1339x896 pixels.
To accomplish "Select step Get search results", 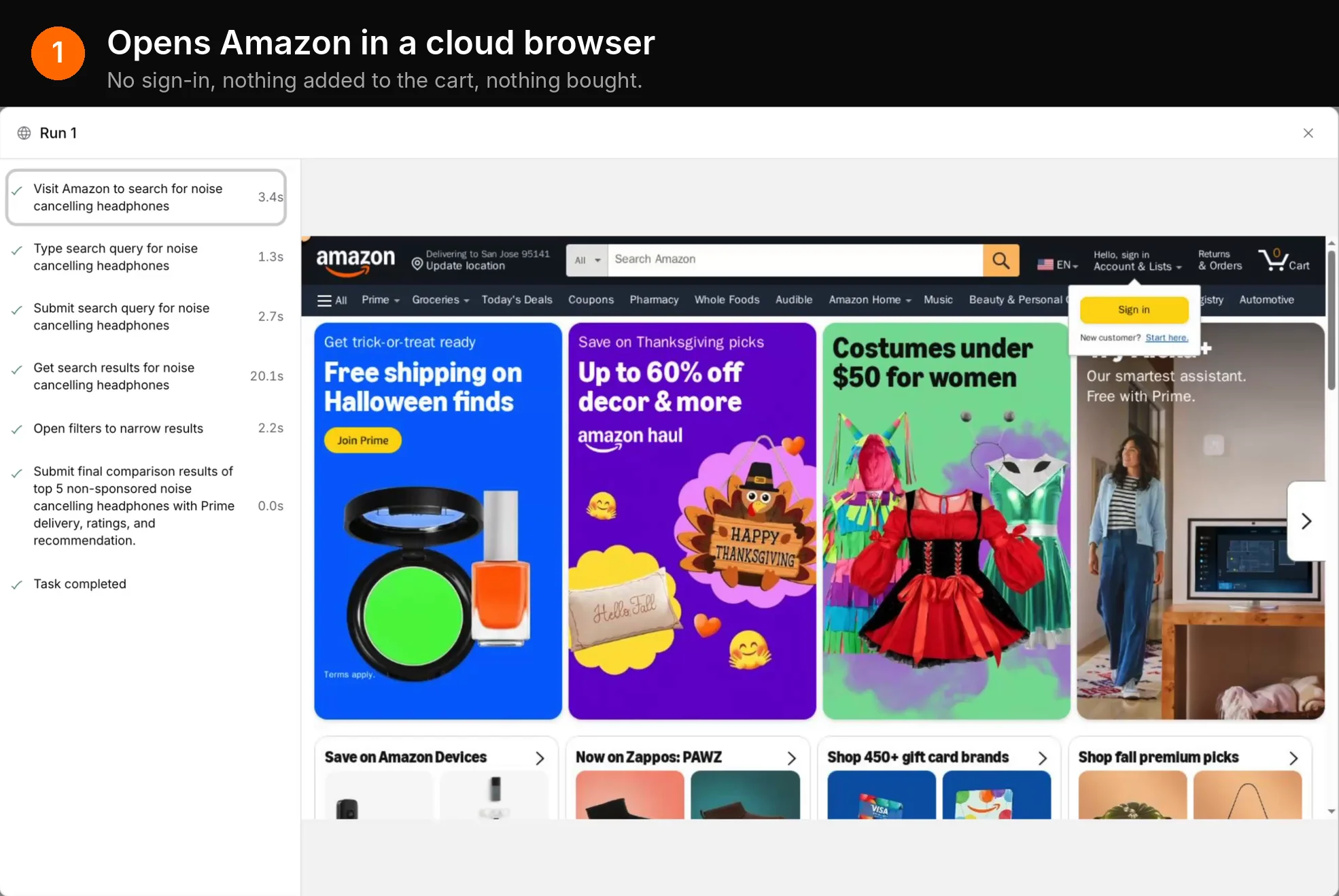I will click(146, 376).
